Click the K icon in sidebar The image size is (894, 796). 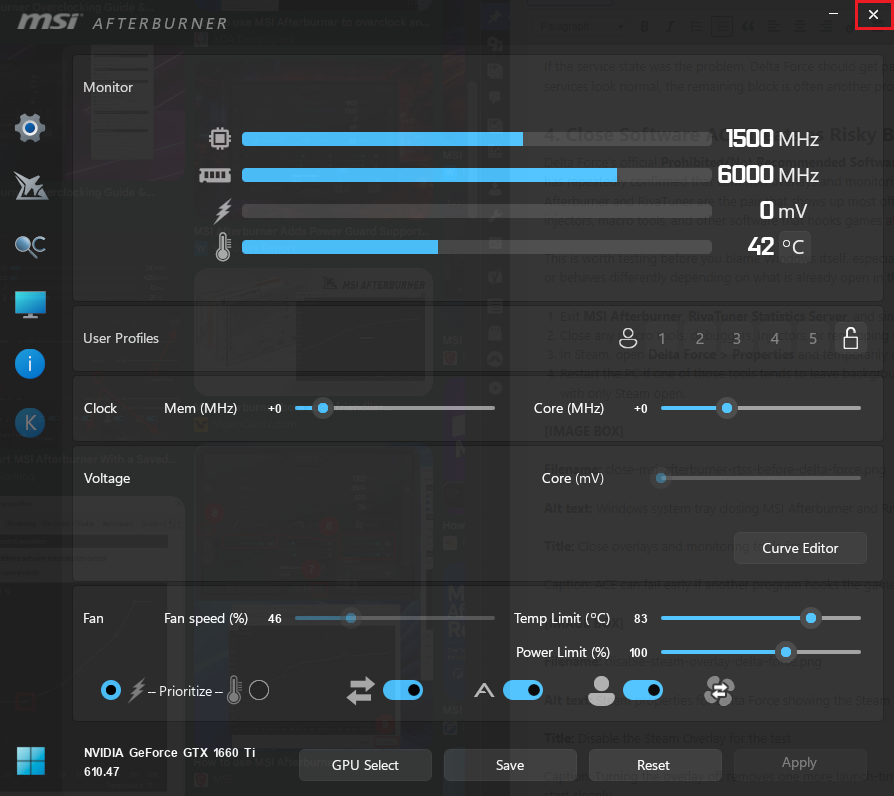coord(30,423)
